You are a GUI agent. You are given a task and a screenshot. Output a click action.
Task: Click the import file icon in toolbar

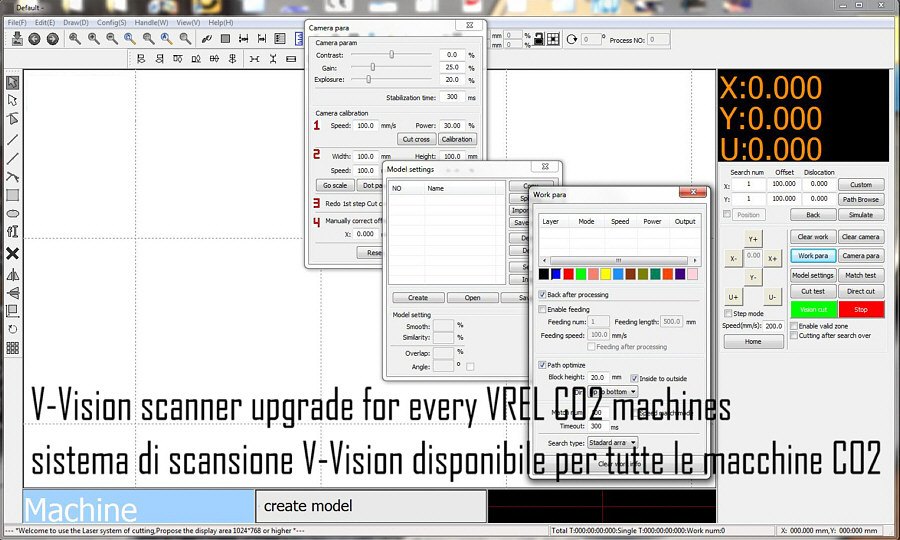click(x=17, y=39)
